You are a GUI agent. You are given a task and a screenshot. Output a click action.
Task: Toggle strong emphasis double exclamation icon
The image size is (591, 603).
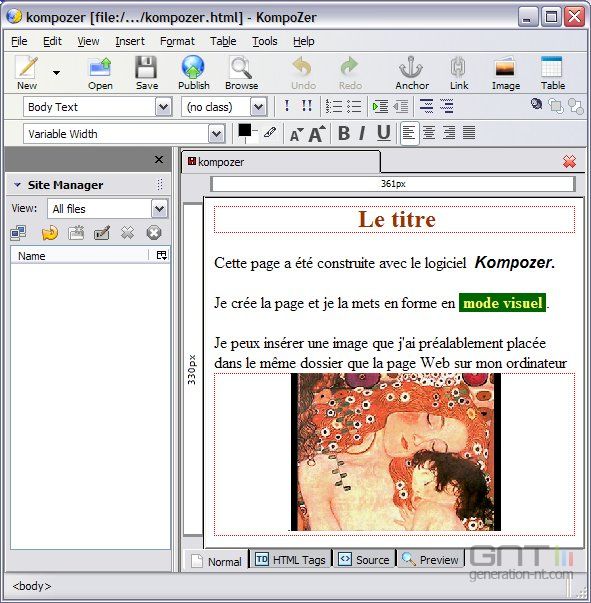coord(306,106)
